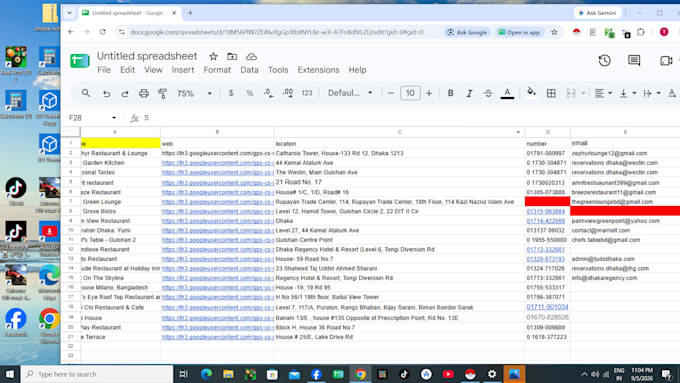The width and height of the screenshot is (680, 383).
Task: Open vertical align dropdown
Action: coord(627,93)
